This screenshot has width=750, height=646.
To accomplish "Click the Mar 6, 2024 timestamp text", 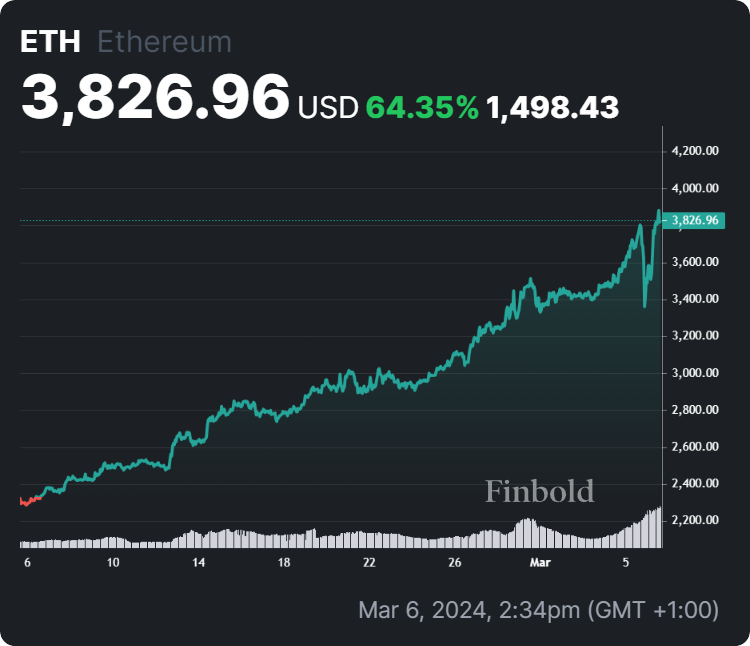I will tap(538, 609).
